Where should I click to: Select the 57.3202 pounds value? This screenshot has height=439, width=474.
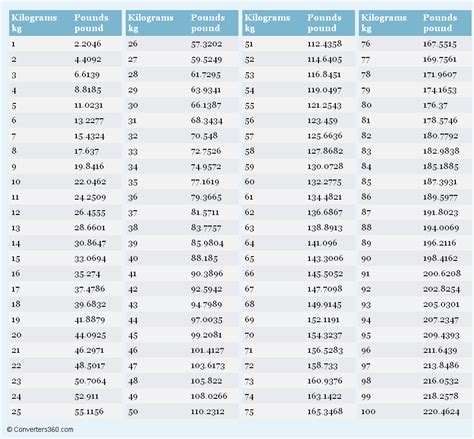click(206, 44)
